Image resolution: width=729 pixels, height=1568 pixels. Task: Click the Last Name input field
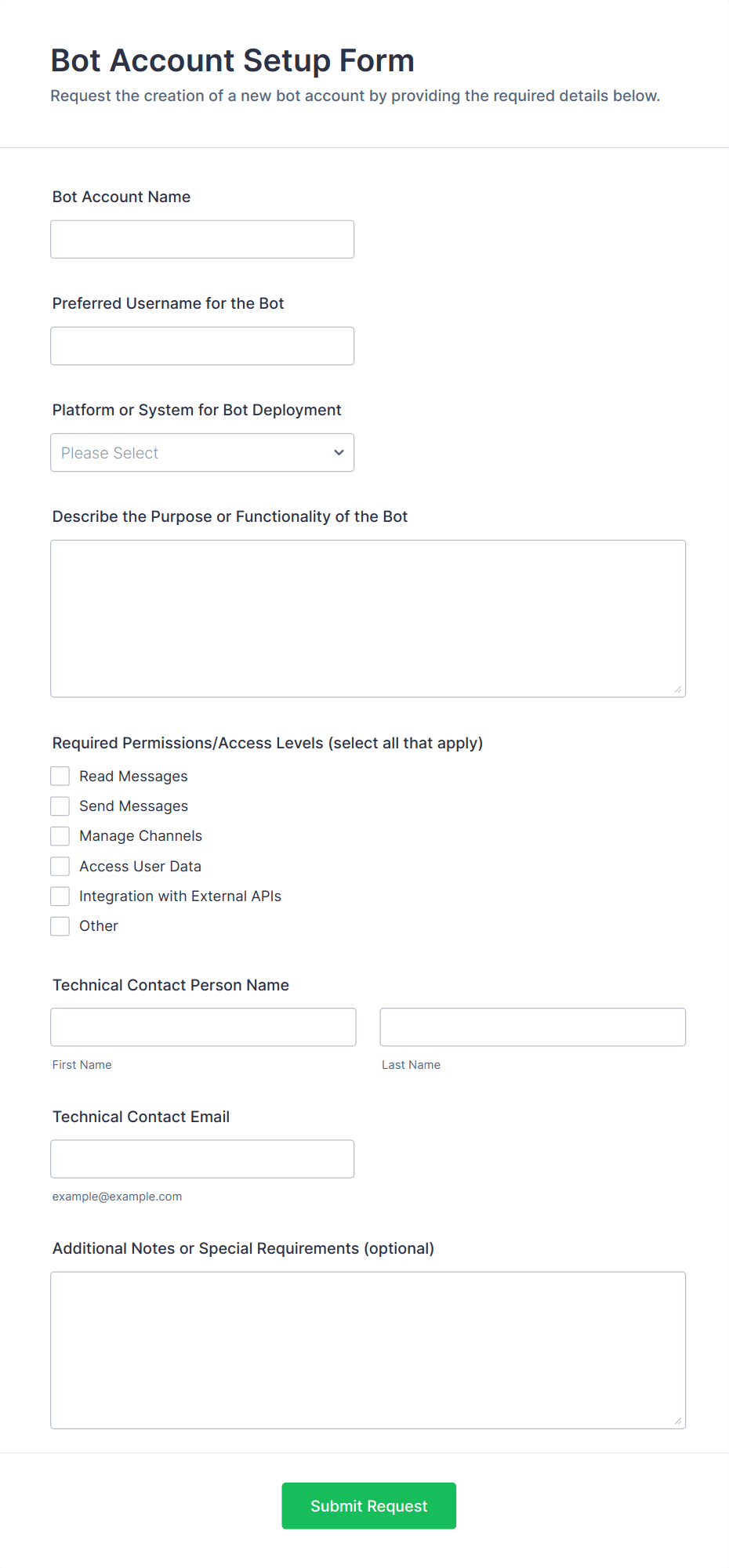point(532,1027)
